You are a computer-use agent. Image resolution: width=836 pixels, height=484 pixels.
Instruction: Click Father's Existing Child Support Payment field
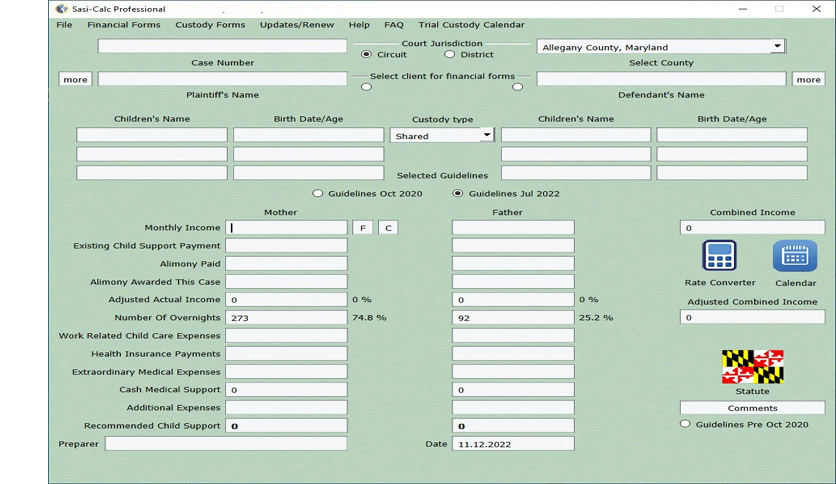click(x=513, y=245)
